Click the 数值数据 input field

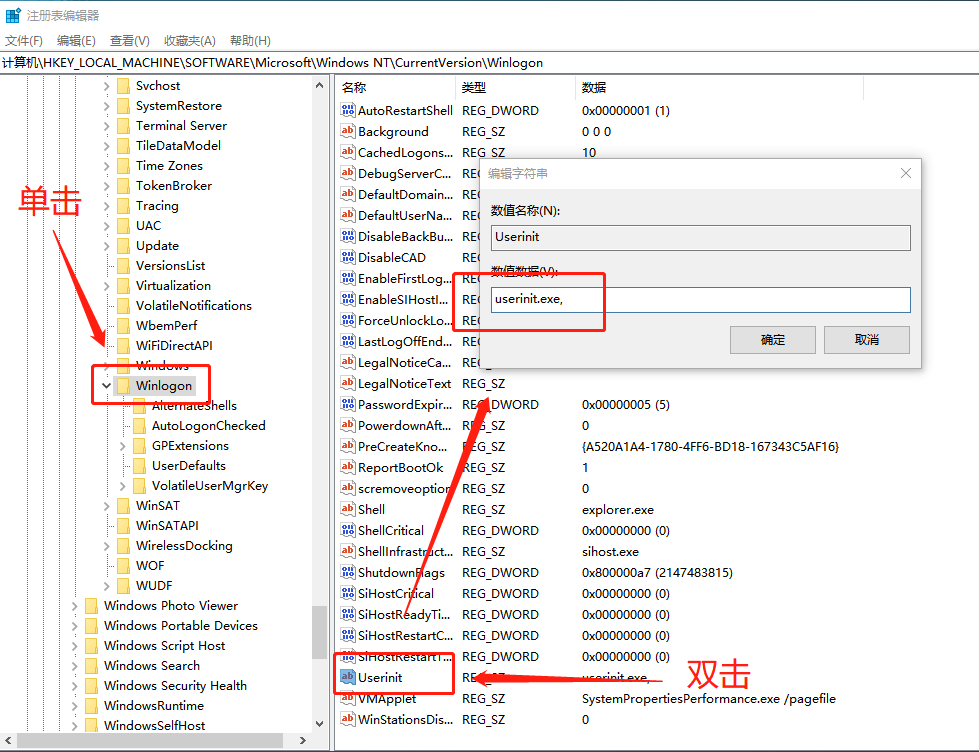701,300
